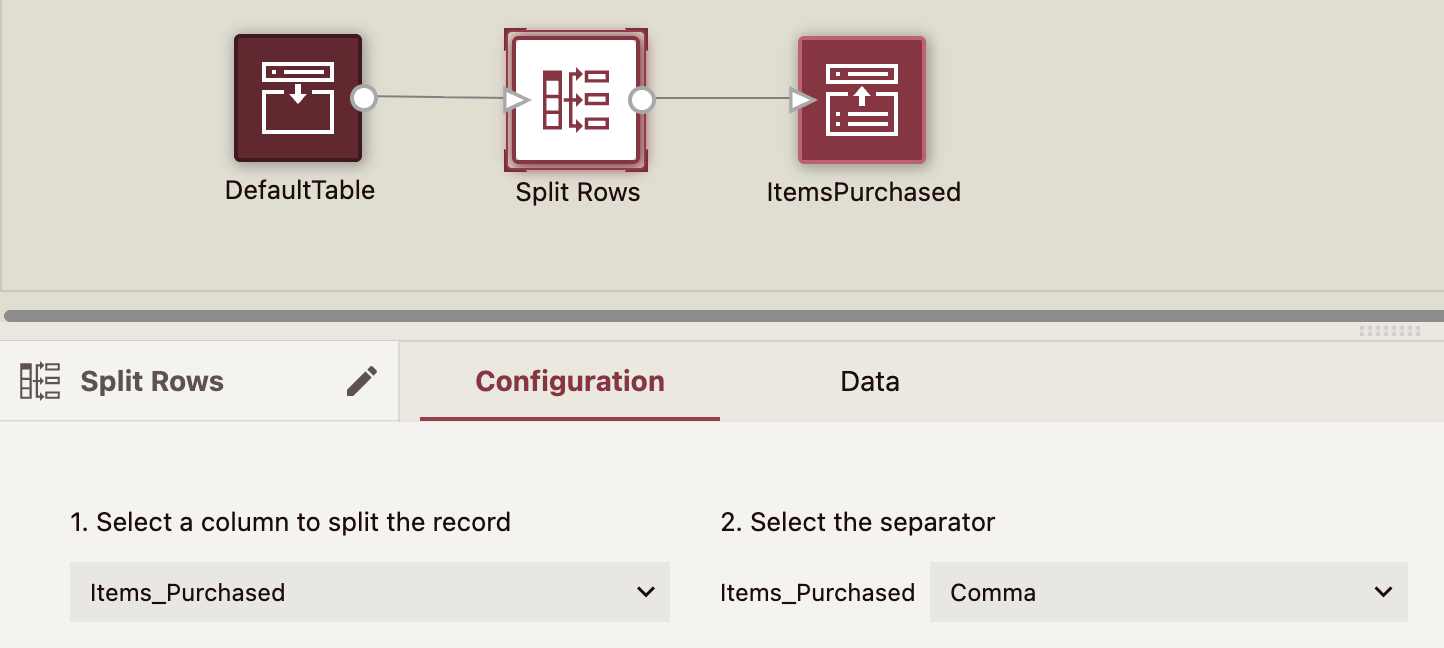Click the output port circle of Split Rows

[642, 99]
